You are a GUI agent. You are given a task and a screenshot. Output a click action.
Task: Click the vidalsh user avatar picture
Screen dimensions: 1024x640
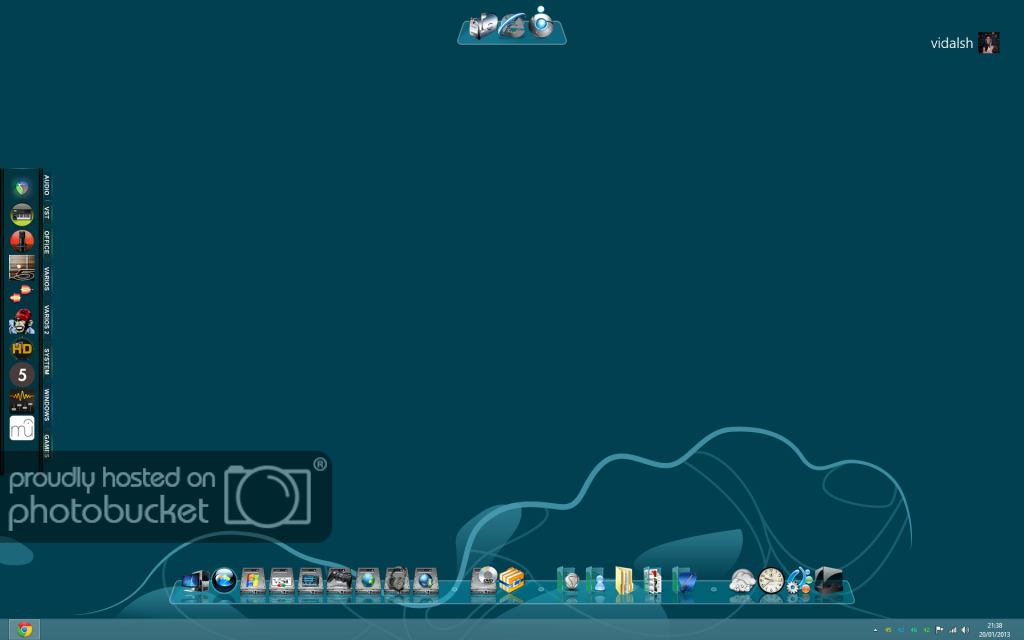click(x=989, y=42)
